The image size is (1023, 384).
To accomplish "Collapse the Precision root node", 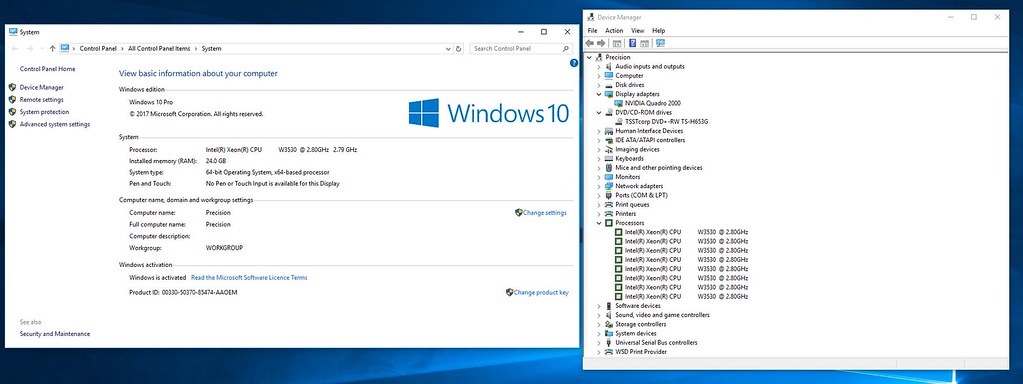I will point(590,57).
